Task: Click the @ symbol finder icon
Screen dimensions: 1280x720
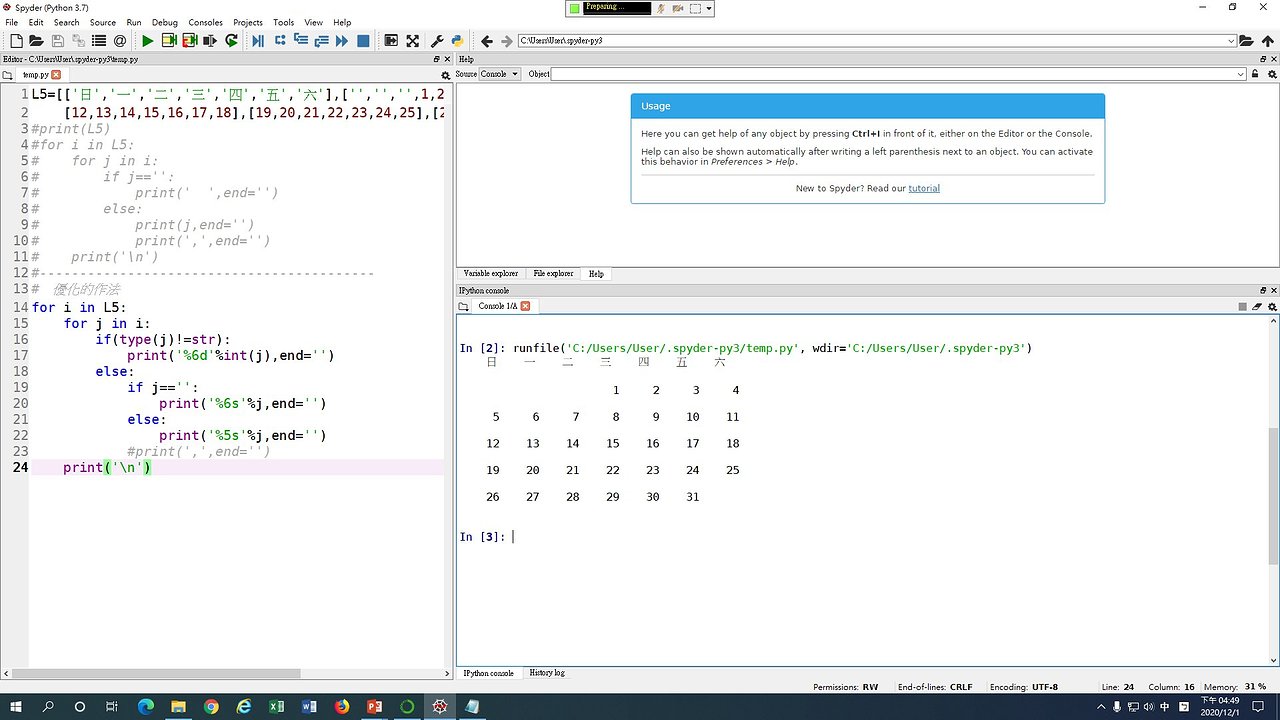Action: [120, 41]
